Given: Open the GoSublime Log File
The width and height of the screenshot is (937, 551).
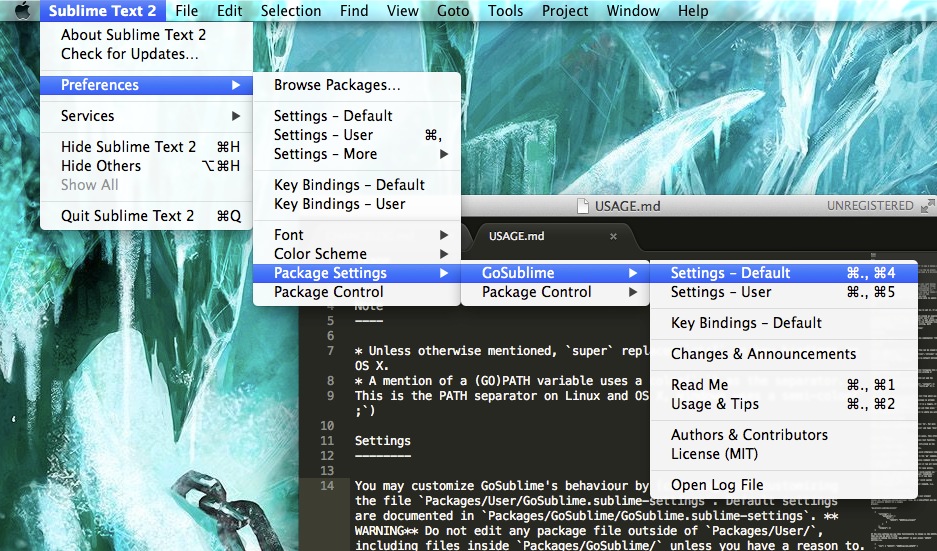Looking at the screenshot, I should click(717, 485).
